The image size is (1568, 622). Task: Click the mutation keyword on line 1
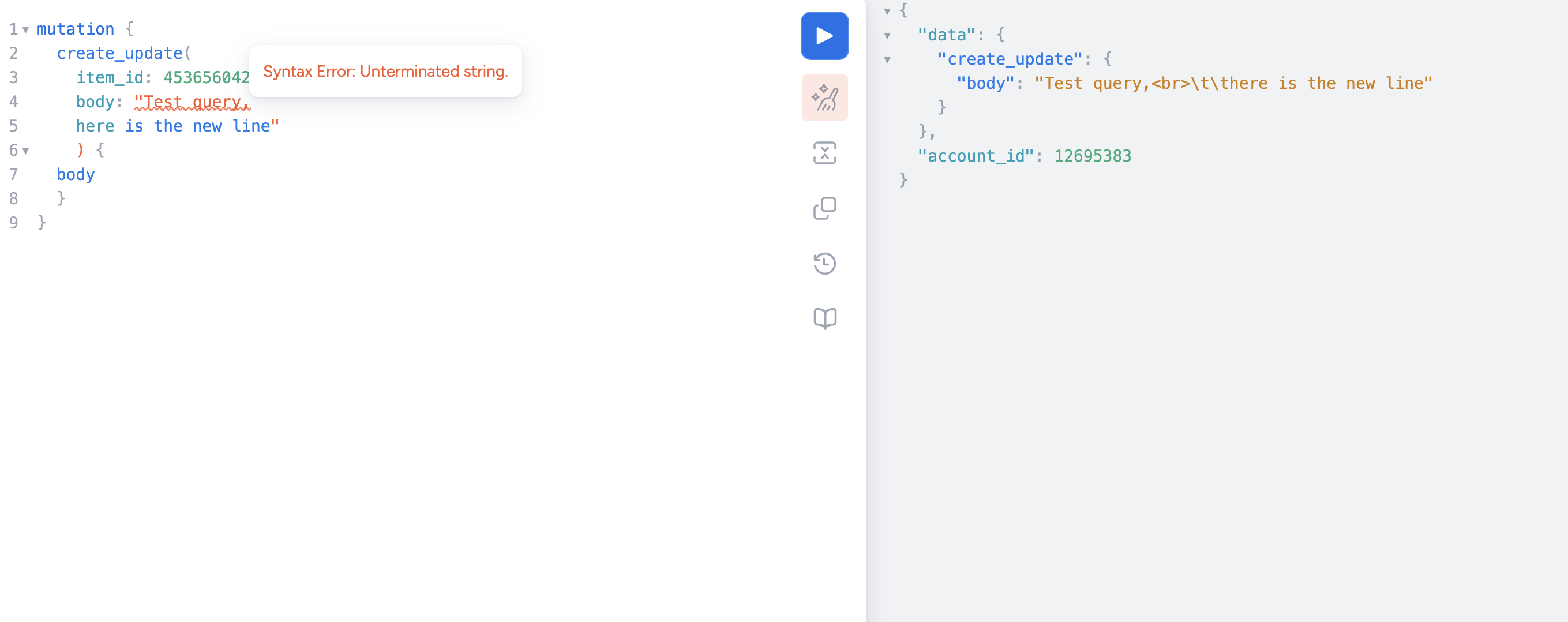coord(76,29)
